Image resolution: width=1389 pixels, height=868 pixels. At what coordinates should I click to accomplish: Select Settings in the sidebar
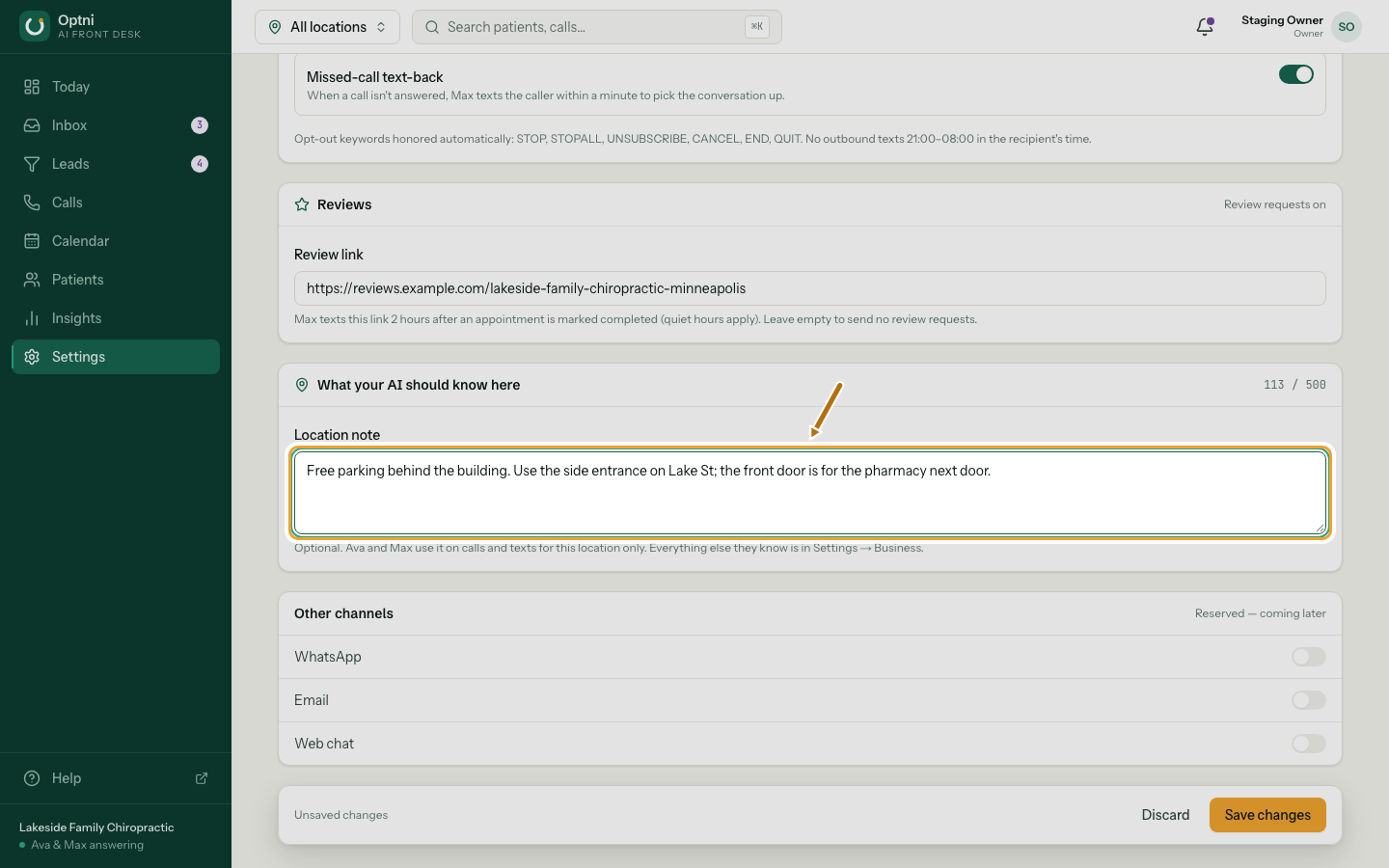coord(116,357)
